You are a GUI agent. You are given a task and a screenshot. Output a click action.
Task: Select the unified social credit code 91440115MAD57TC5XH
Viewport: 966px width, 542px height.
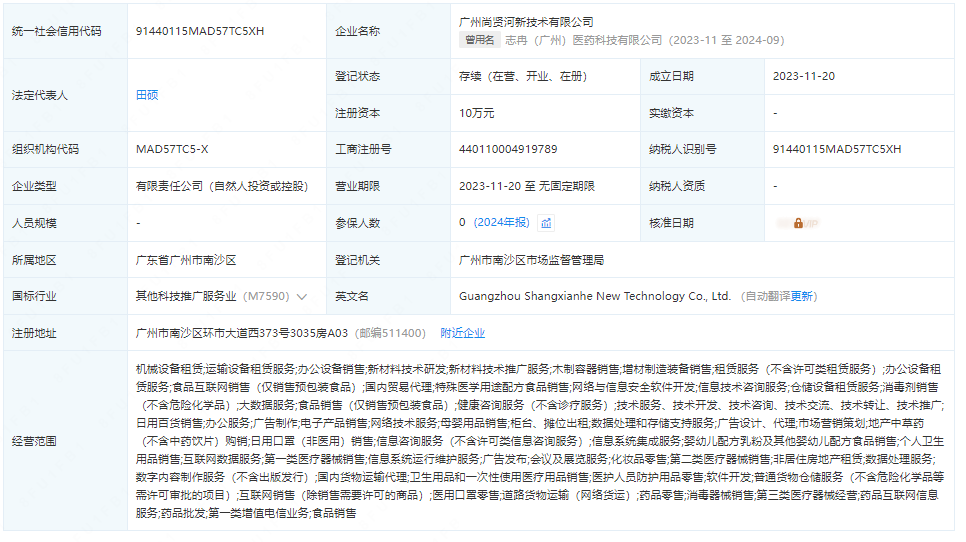(x=200, y=31)
